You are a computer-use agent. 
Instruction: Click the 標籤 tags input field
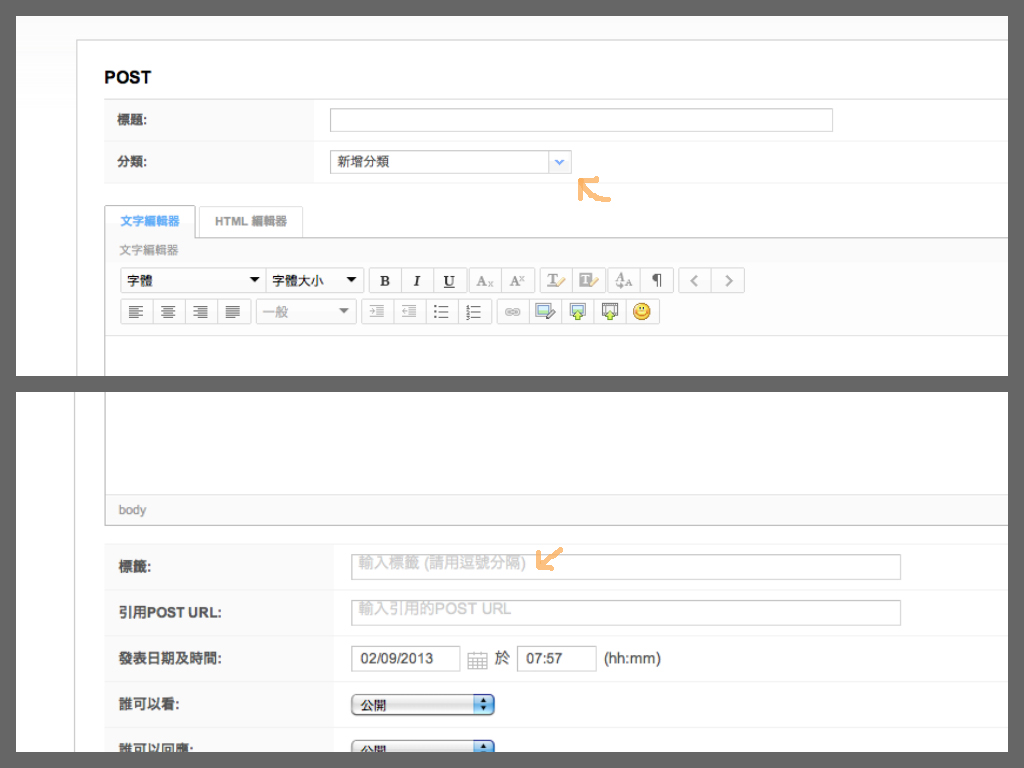[626, 567]
